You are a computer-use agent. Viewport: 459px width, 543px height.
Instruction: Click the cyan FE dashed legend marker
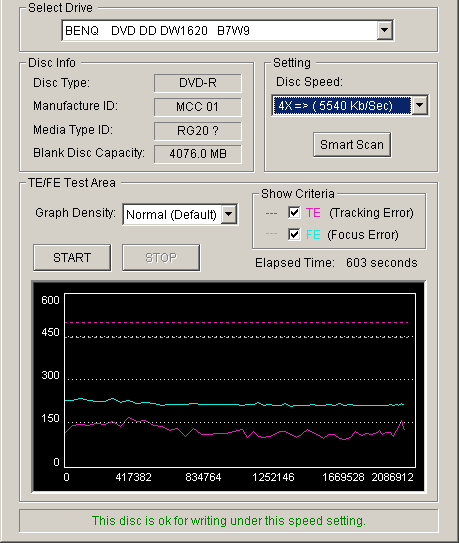coord(271,234)
